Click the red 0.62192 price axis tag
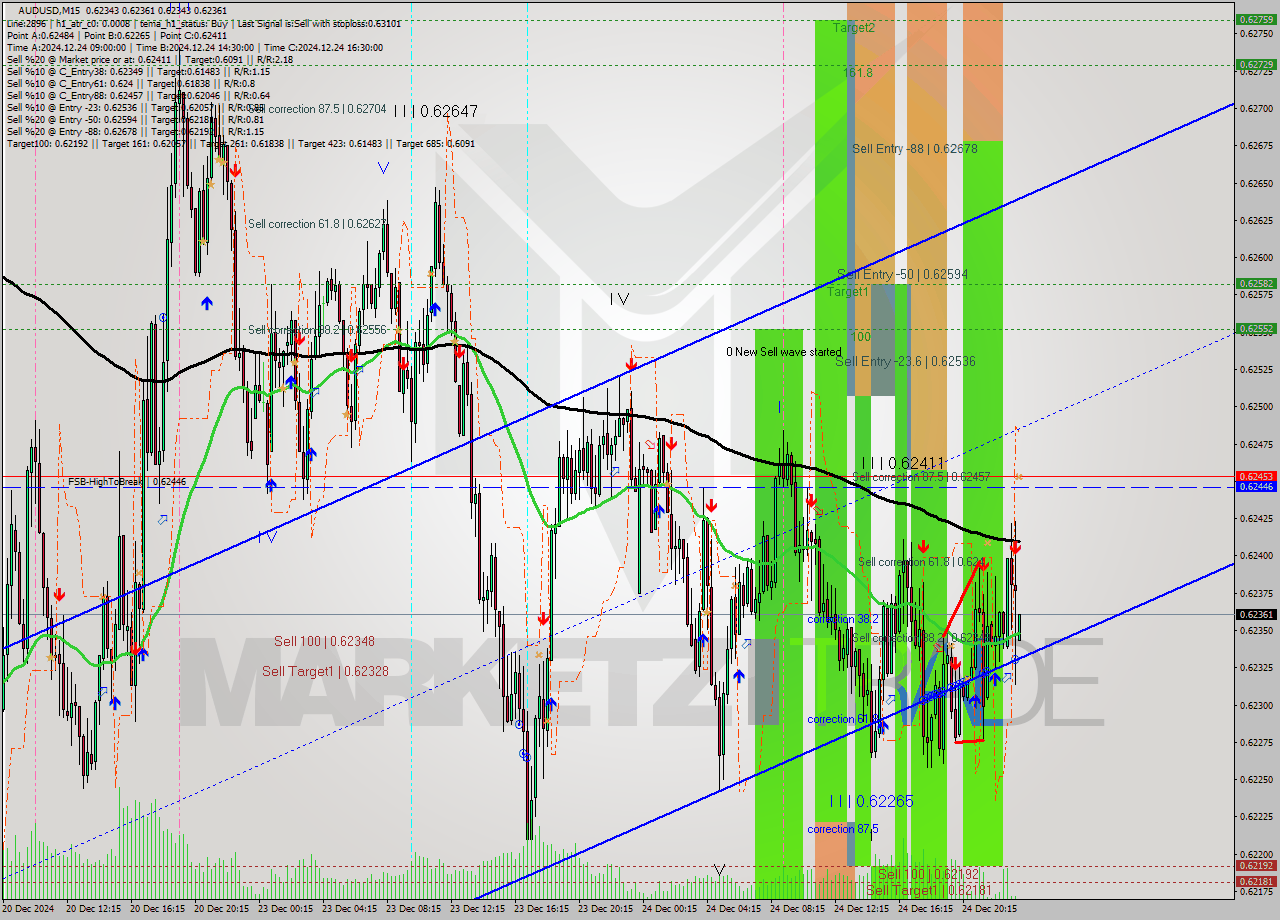The image size is (1280, 920). [1255, 865]
